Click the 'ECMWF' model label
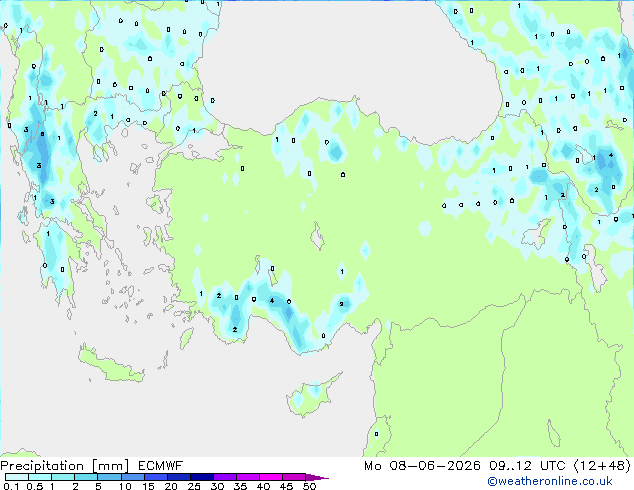Viewport: 634px width, 490px height. (161, 466)
